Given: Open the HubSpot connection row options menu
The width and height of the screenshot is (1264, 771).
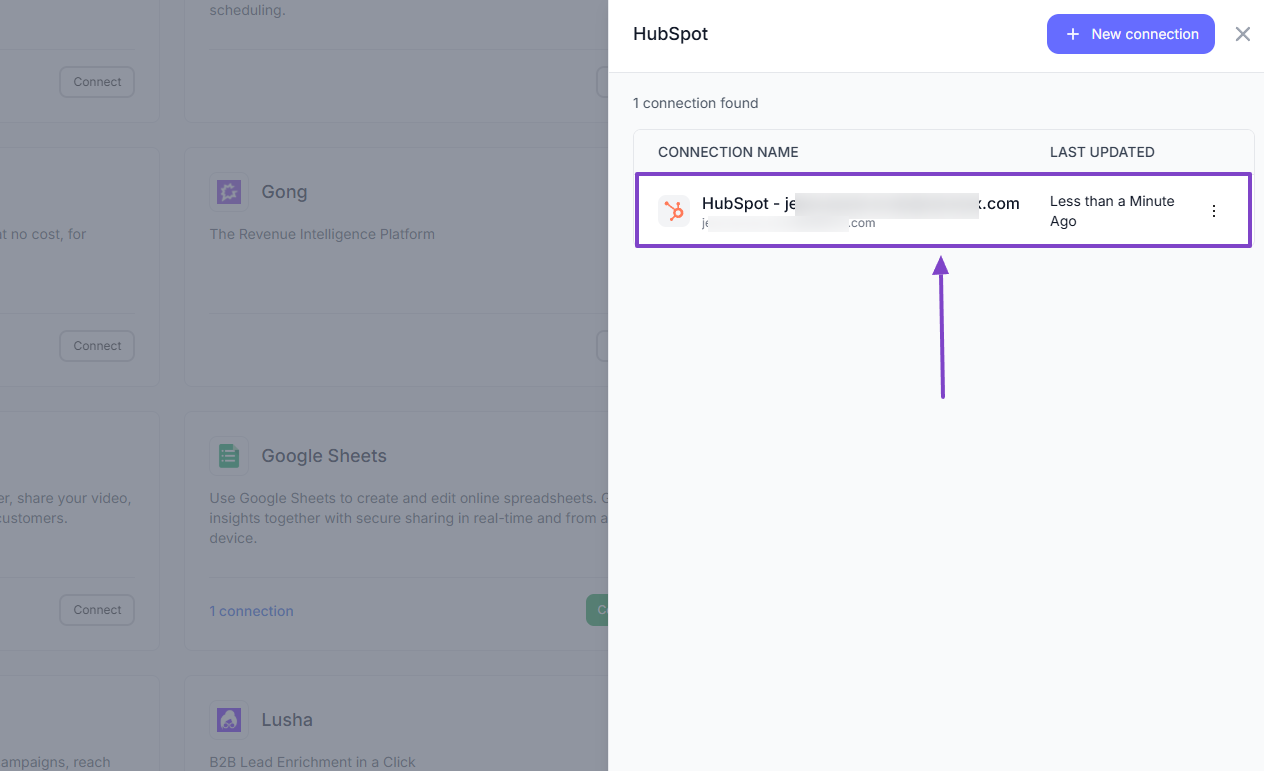Looking at the screenshot, I should [x=1214, y=211].
